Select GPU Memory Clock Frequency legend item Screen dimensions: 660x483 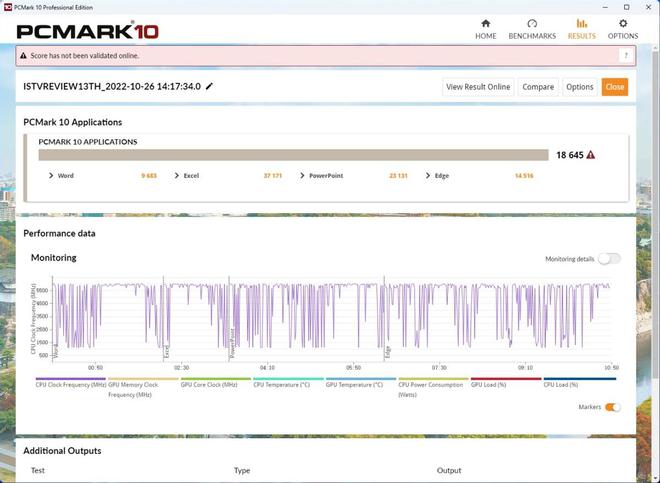pos(143,388)
